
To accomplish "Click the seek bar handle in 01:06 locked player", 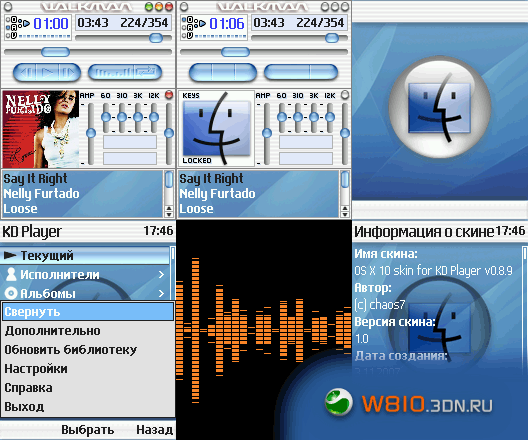I will (x=235, y=52).
